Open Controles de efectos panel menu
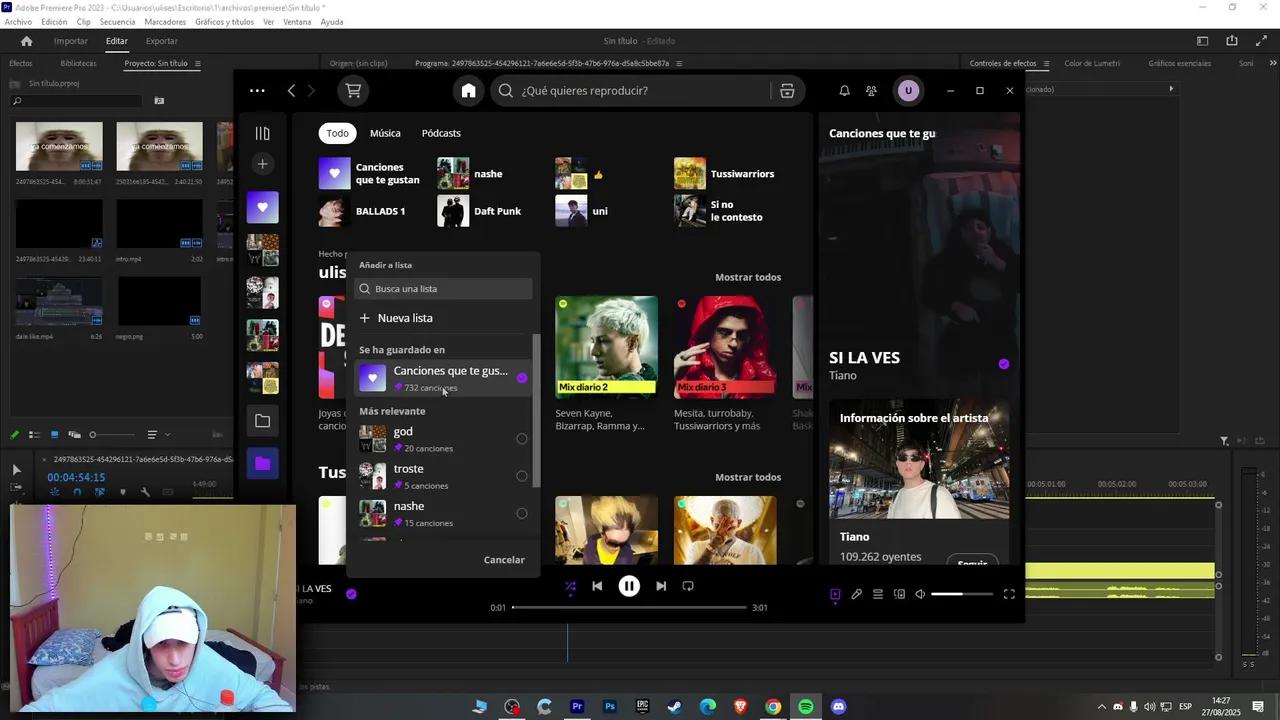The width and height of the screenshot is (1280, 720). tap(1046, 64)
